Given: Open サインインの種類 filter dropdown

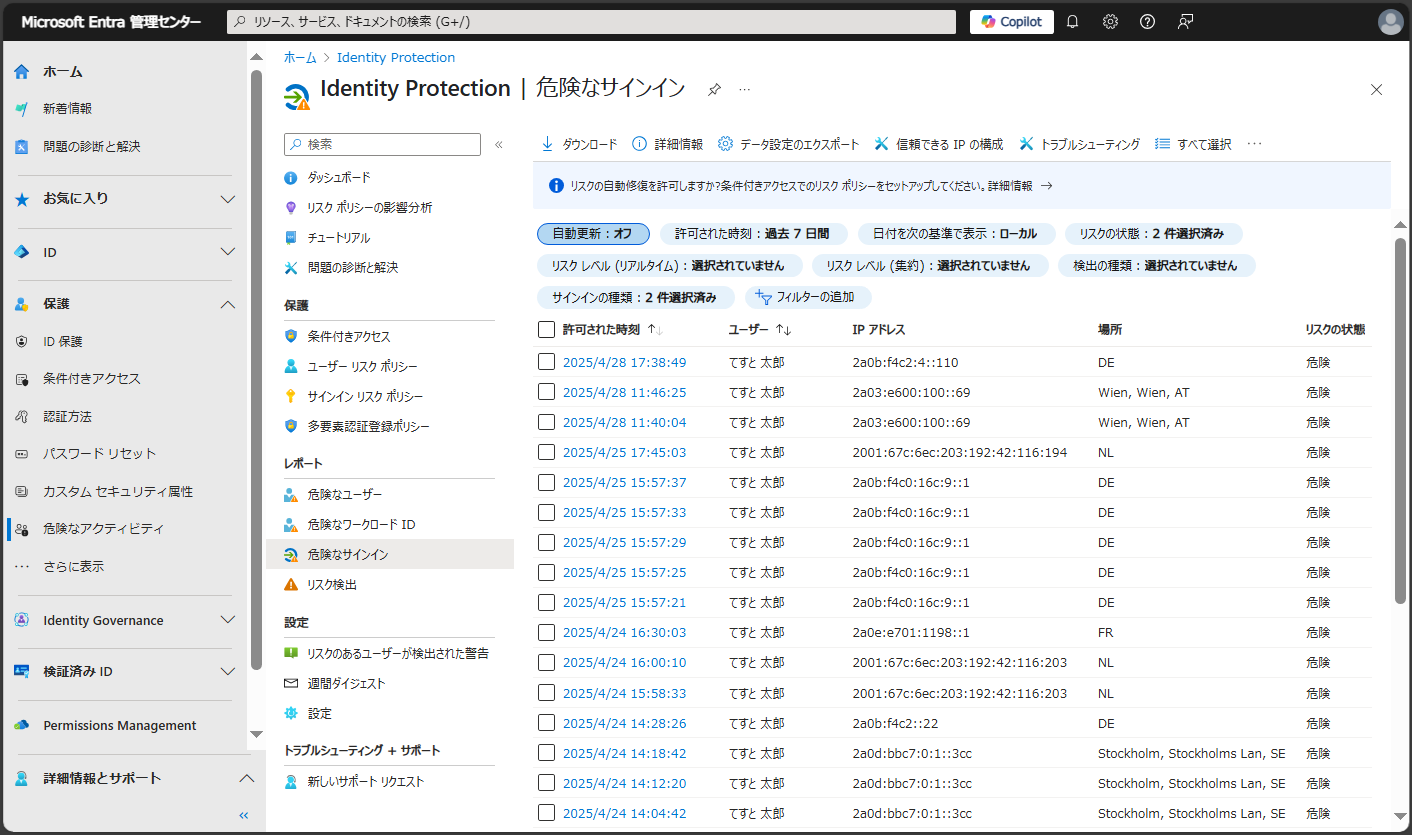Looking at the screenshot, I should click(636, 297).
